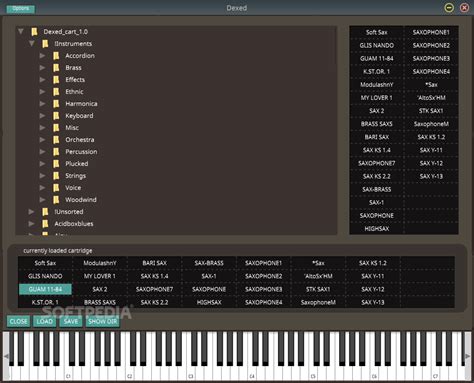The width and height of the screenshot is (474, 383).
Task: Select Soft Sax in browser cartridge list
Action: [377, 32]
